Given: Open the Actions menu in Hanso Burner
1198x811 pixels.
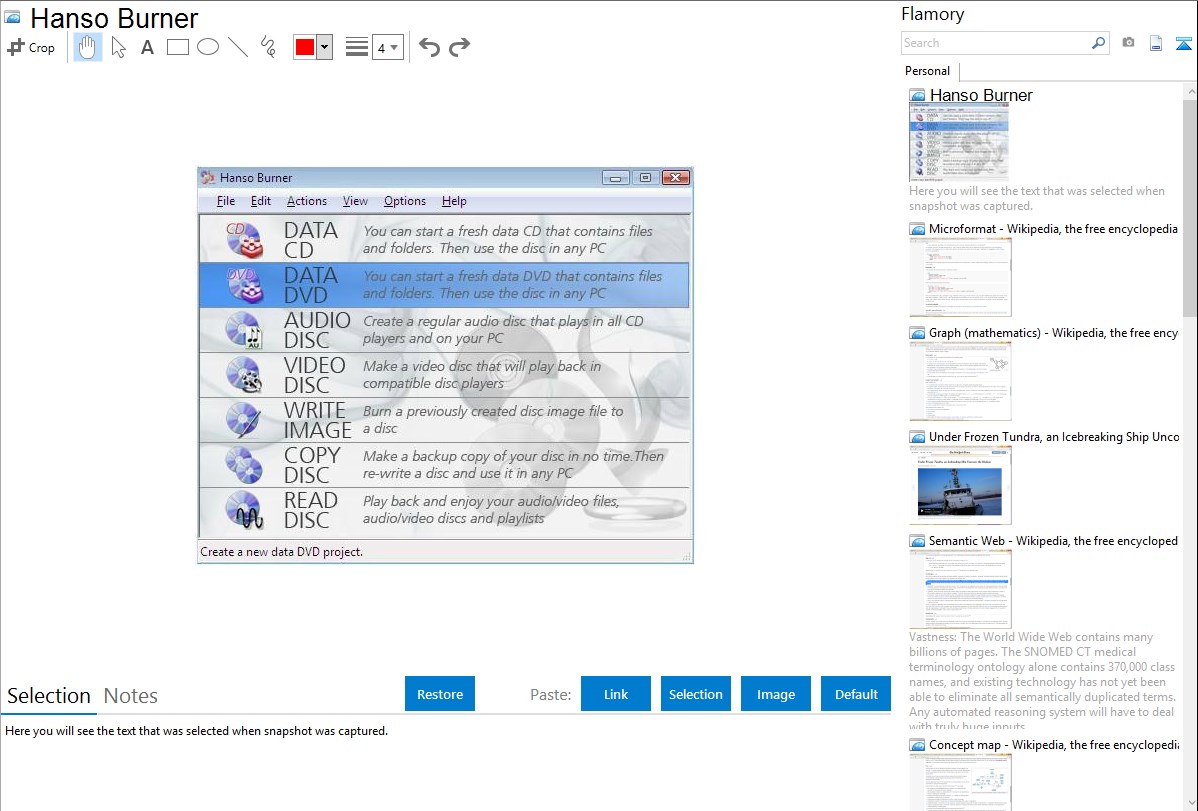Looking at the screenshot, I should point(306,201).
